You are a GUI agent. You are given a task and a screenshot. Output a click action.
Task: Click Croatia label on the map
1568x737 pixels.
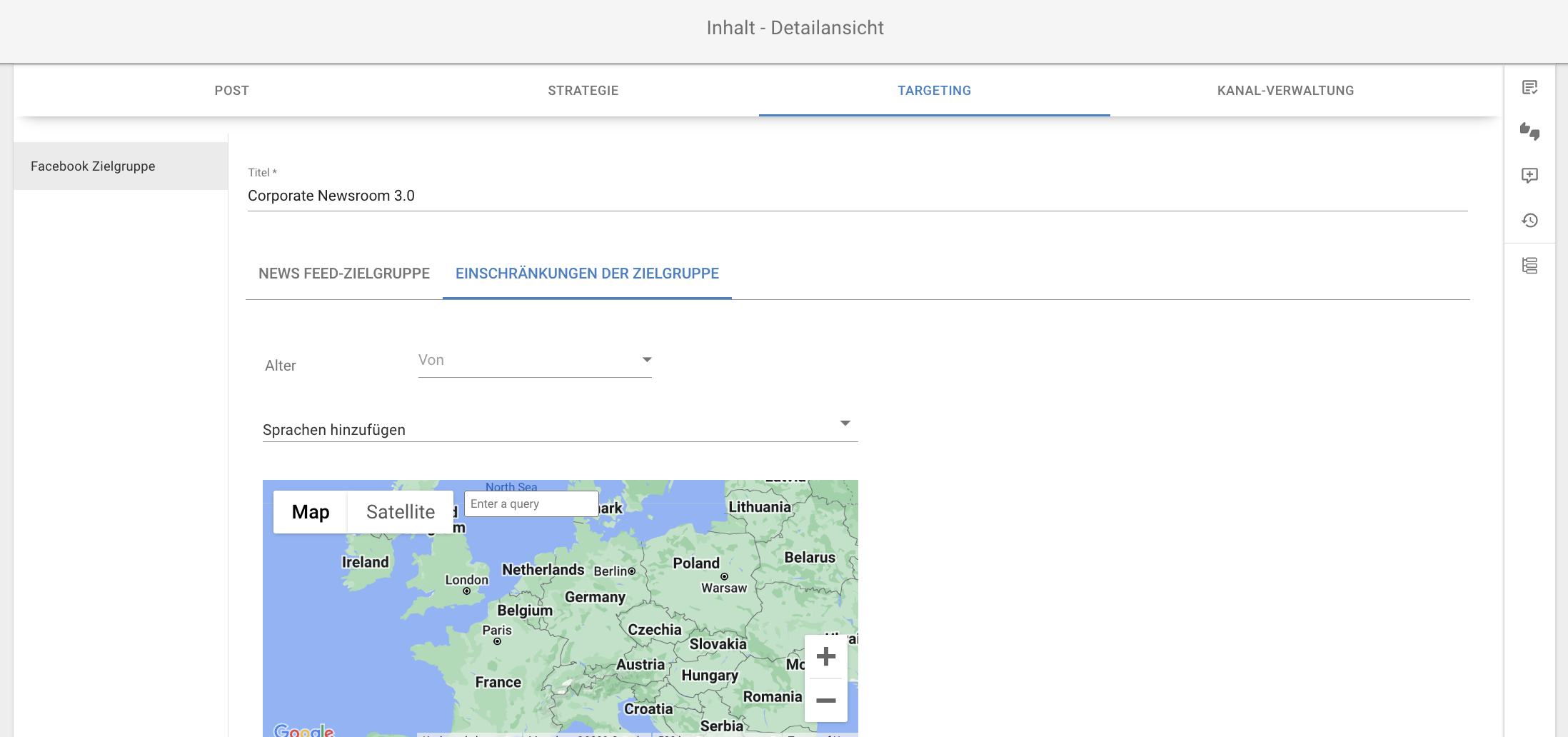click(x=648, y=709)
